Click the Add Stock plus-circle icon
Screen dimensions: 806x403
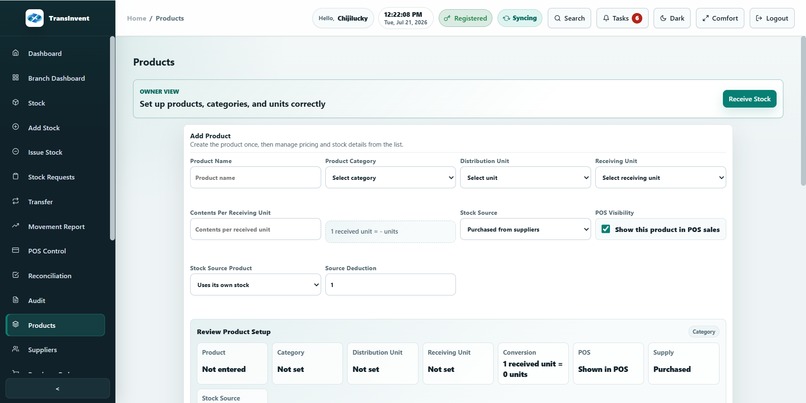point(15,127)
